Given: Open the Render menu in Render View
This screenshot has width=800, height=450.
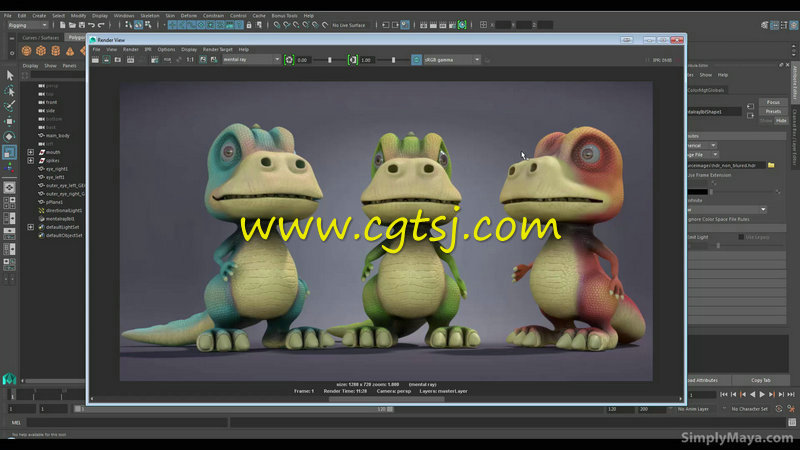Looking at the screenshot, I should (x=131, y=49).
